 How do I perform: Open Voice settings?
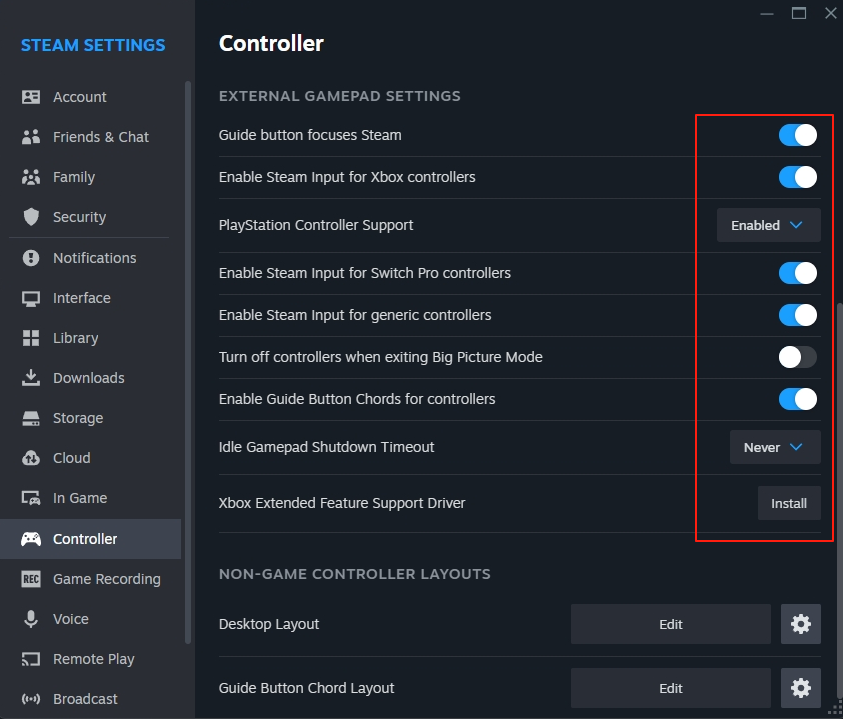(x=90, y=619)
